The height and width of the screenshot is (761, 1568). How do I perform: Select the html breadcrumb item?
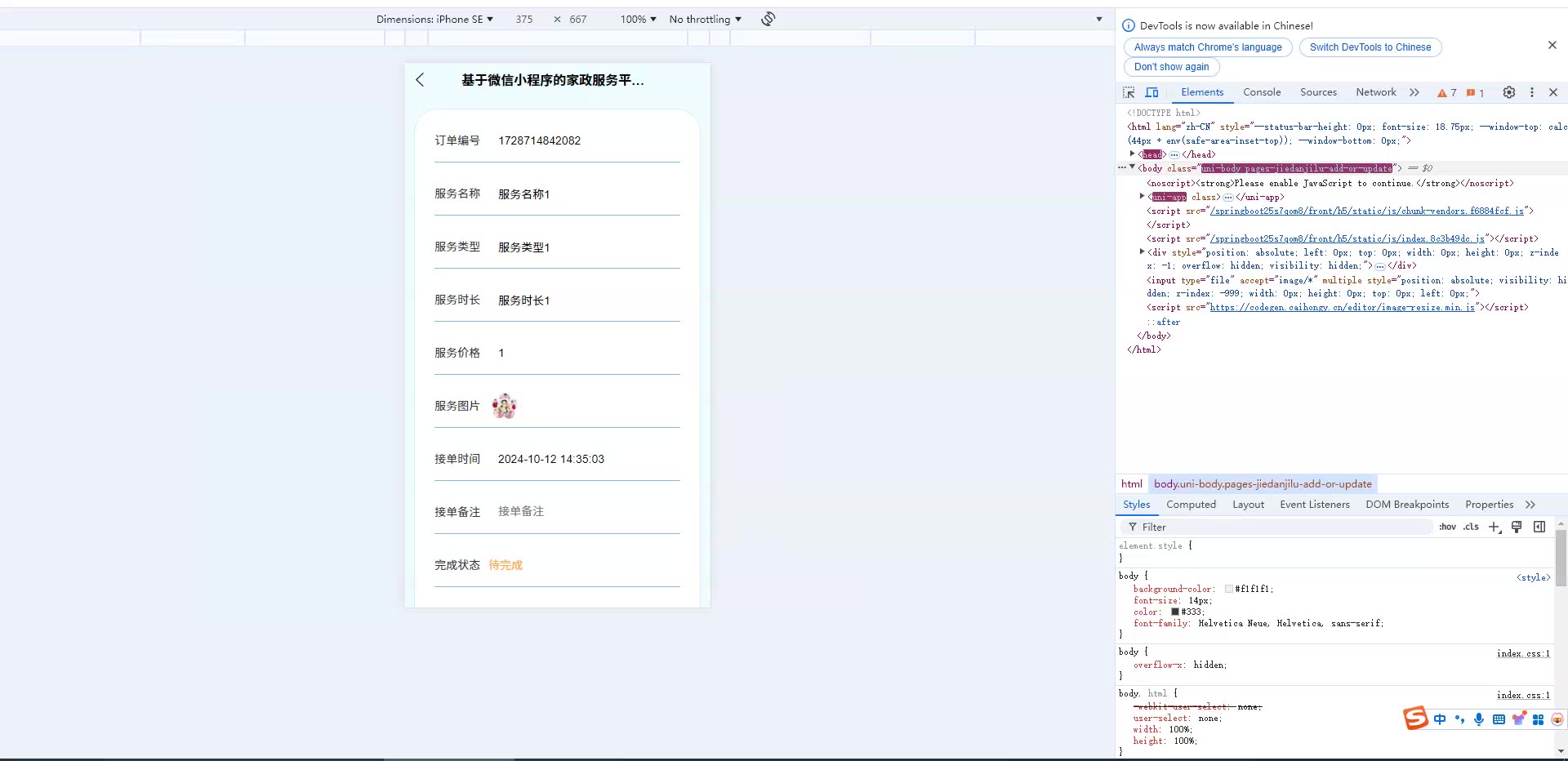(x=1131, y=484)
